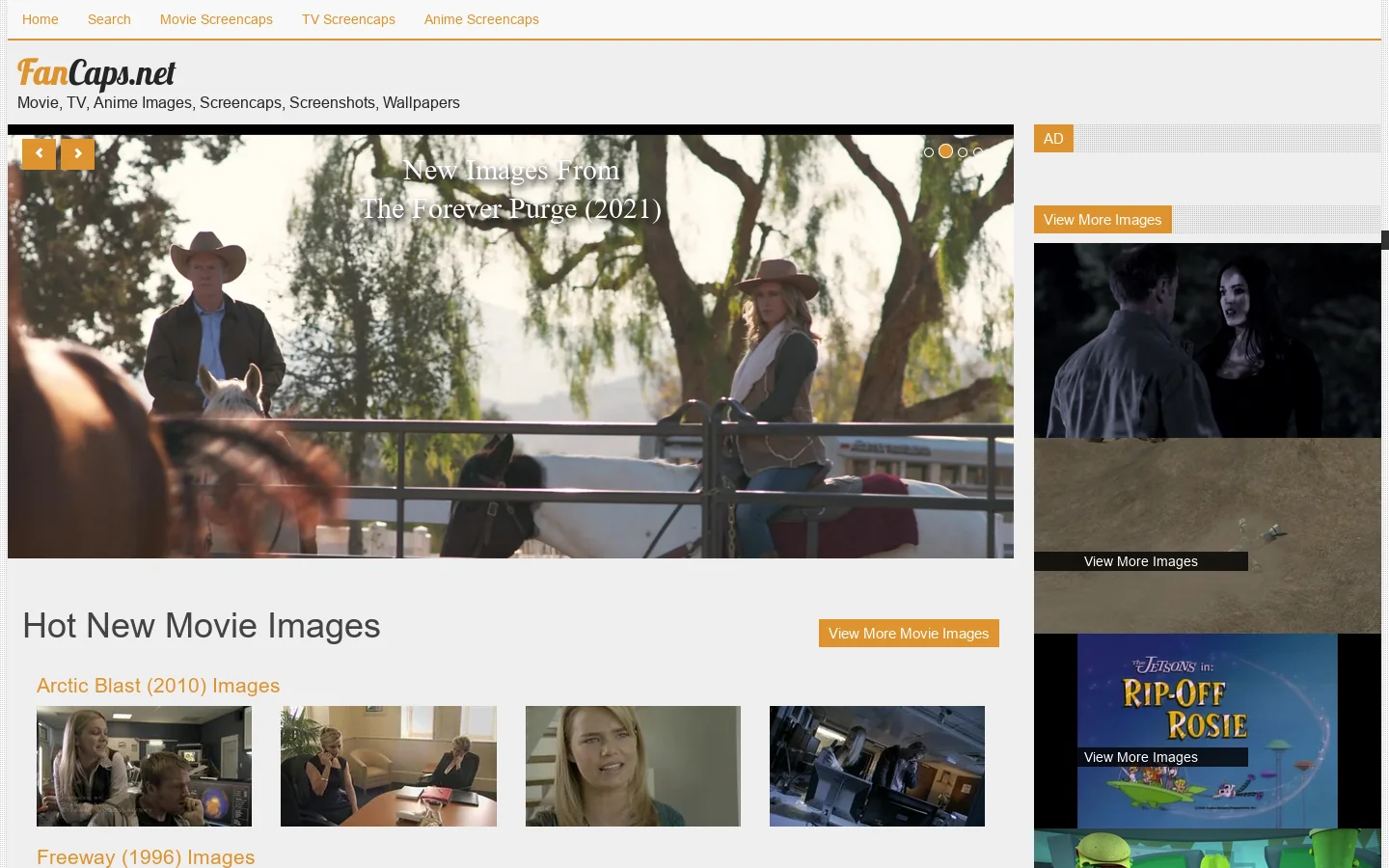Go to the Home menu item

[41, 19]
